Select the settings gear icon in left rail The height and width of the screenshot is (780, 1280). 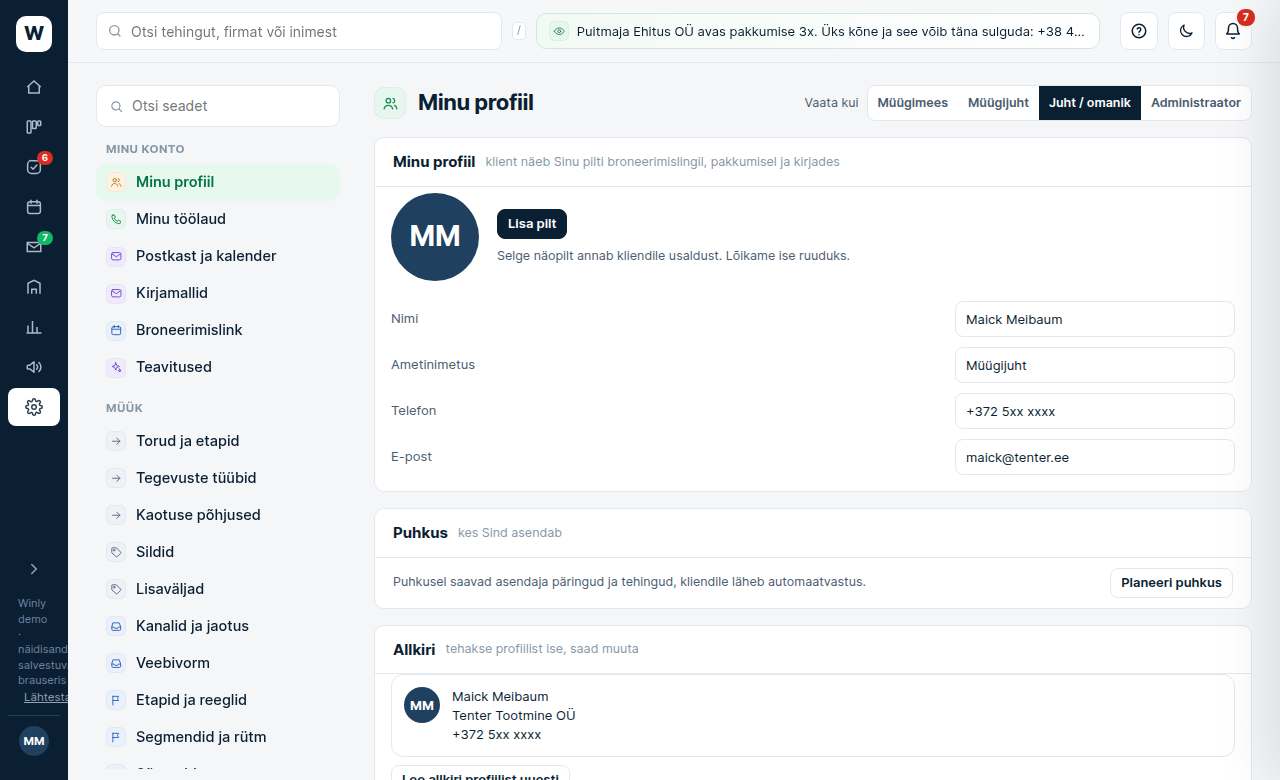34,407
